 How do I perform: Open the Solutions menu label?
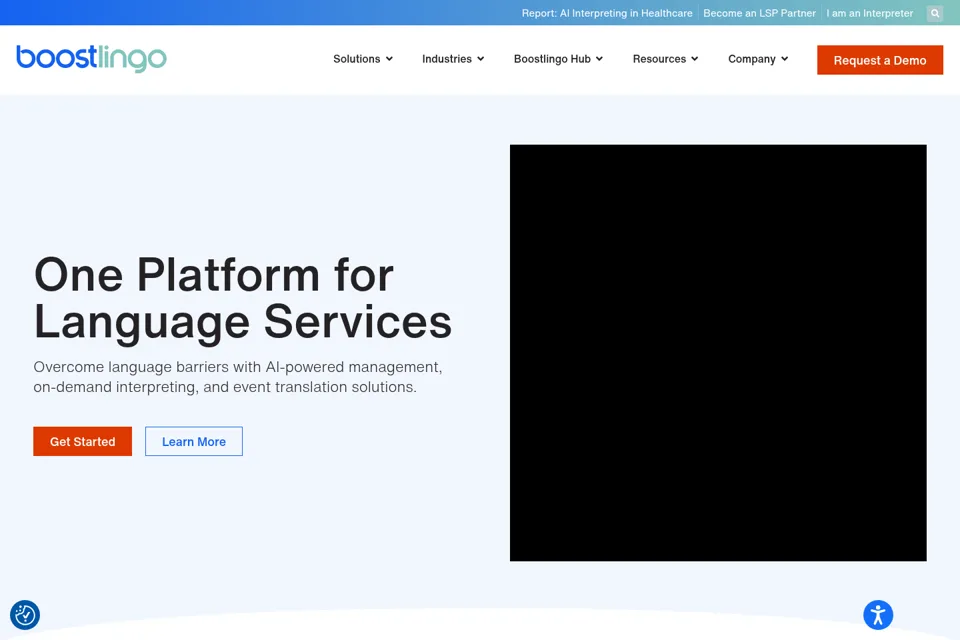pos(356,59)
